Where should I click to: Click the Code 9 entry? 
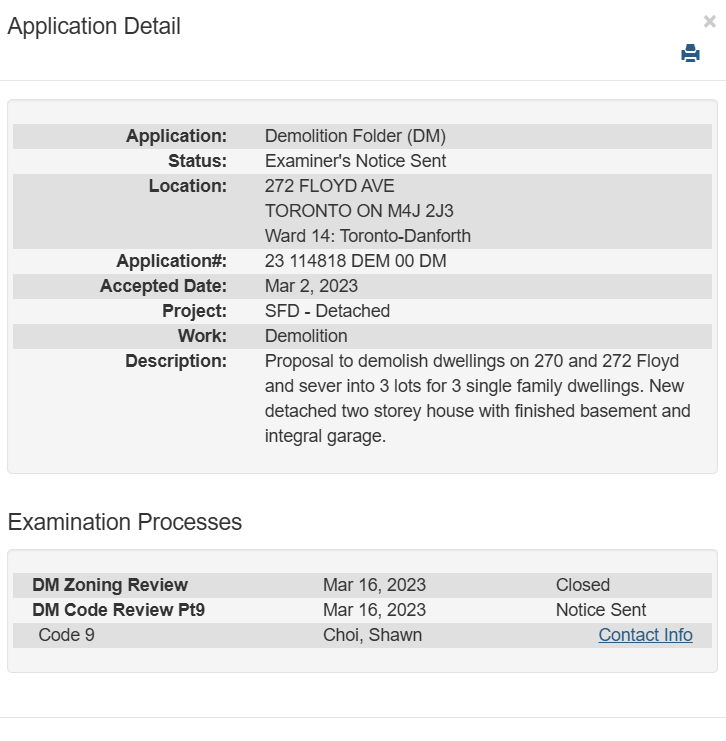[x=66, y=635]
